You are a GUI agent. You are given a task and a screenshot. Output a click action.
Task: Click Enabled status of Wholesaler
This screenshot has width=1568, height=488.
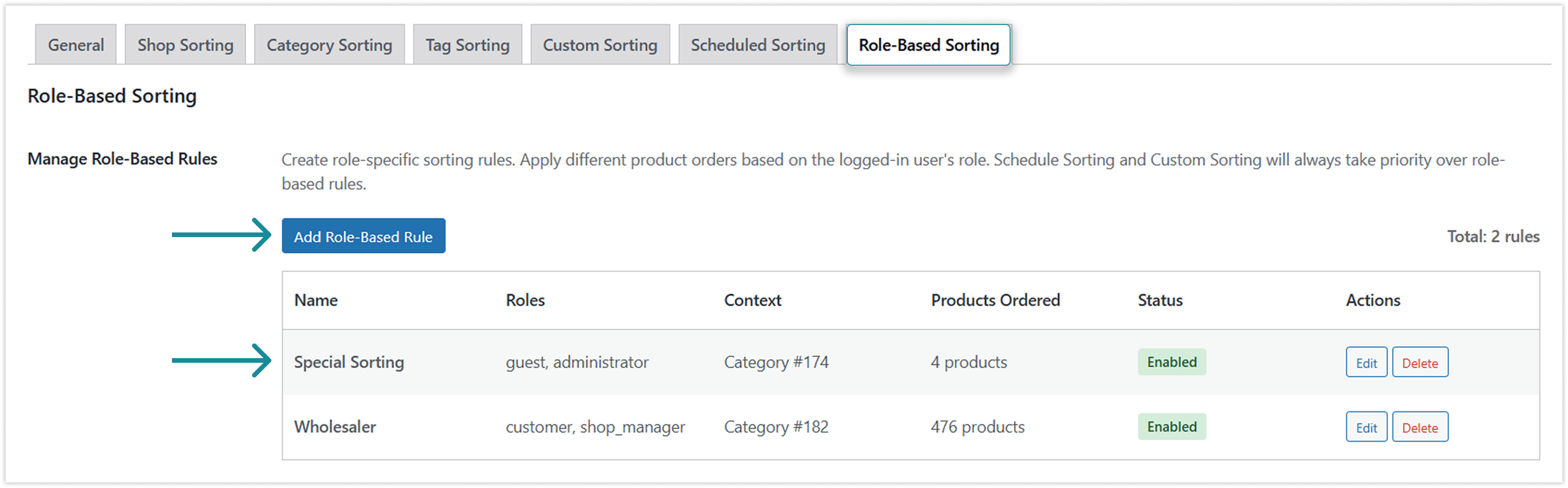(1172, 427)
